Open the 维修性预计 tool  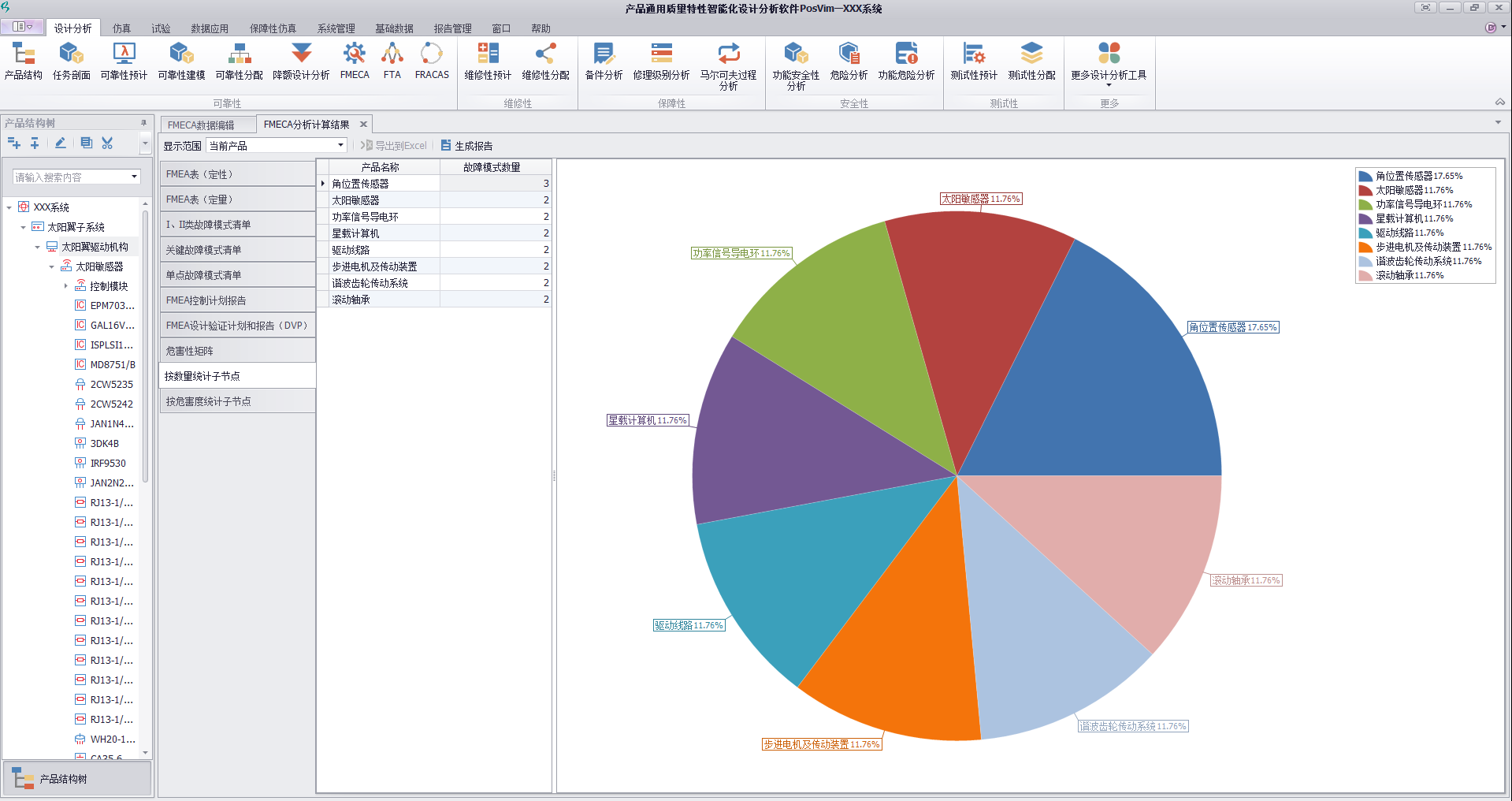tap(488, 61)
